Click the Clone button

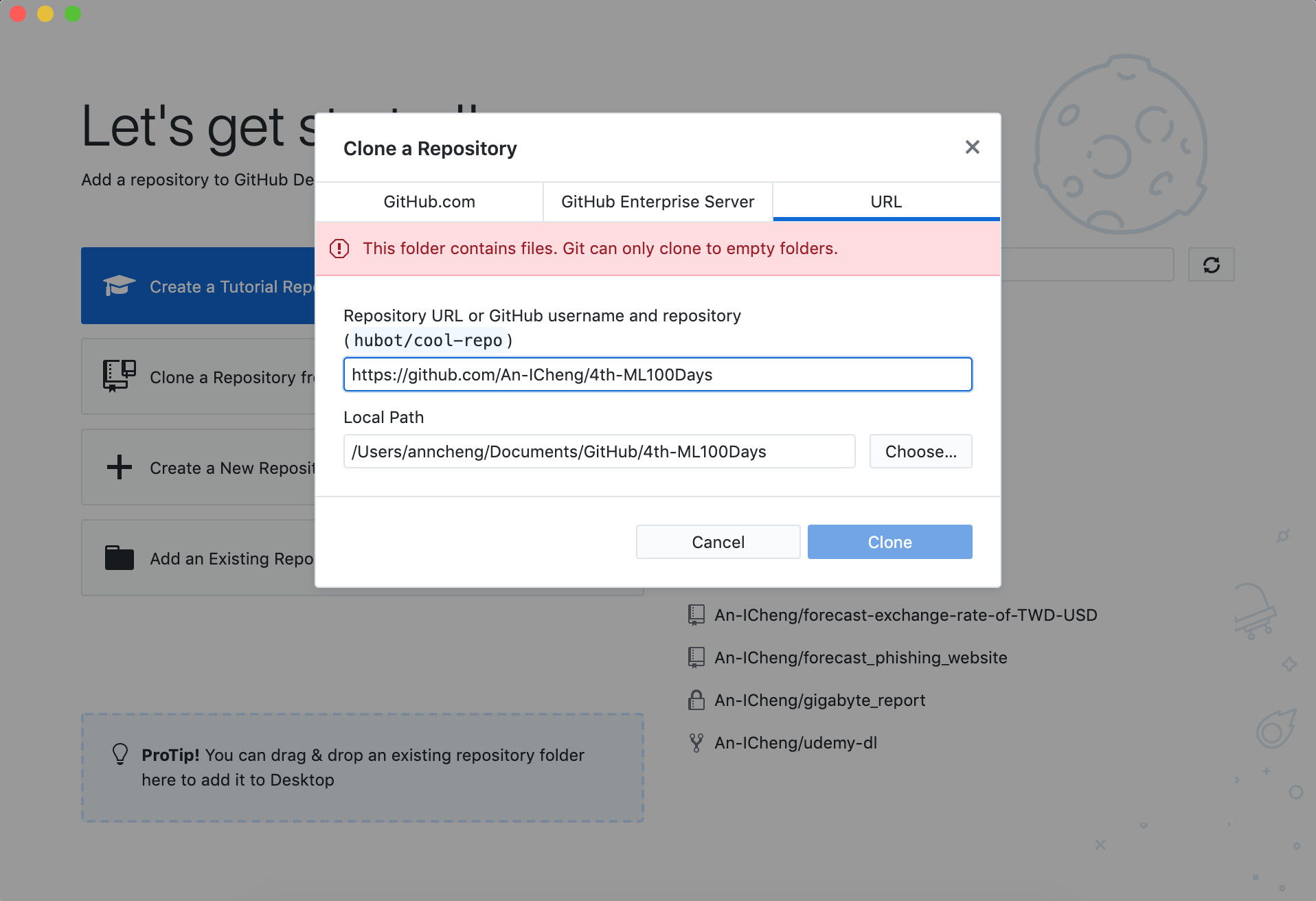point(889,542)
